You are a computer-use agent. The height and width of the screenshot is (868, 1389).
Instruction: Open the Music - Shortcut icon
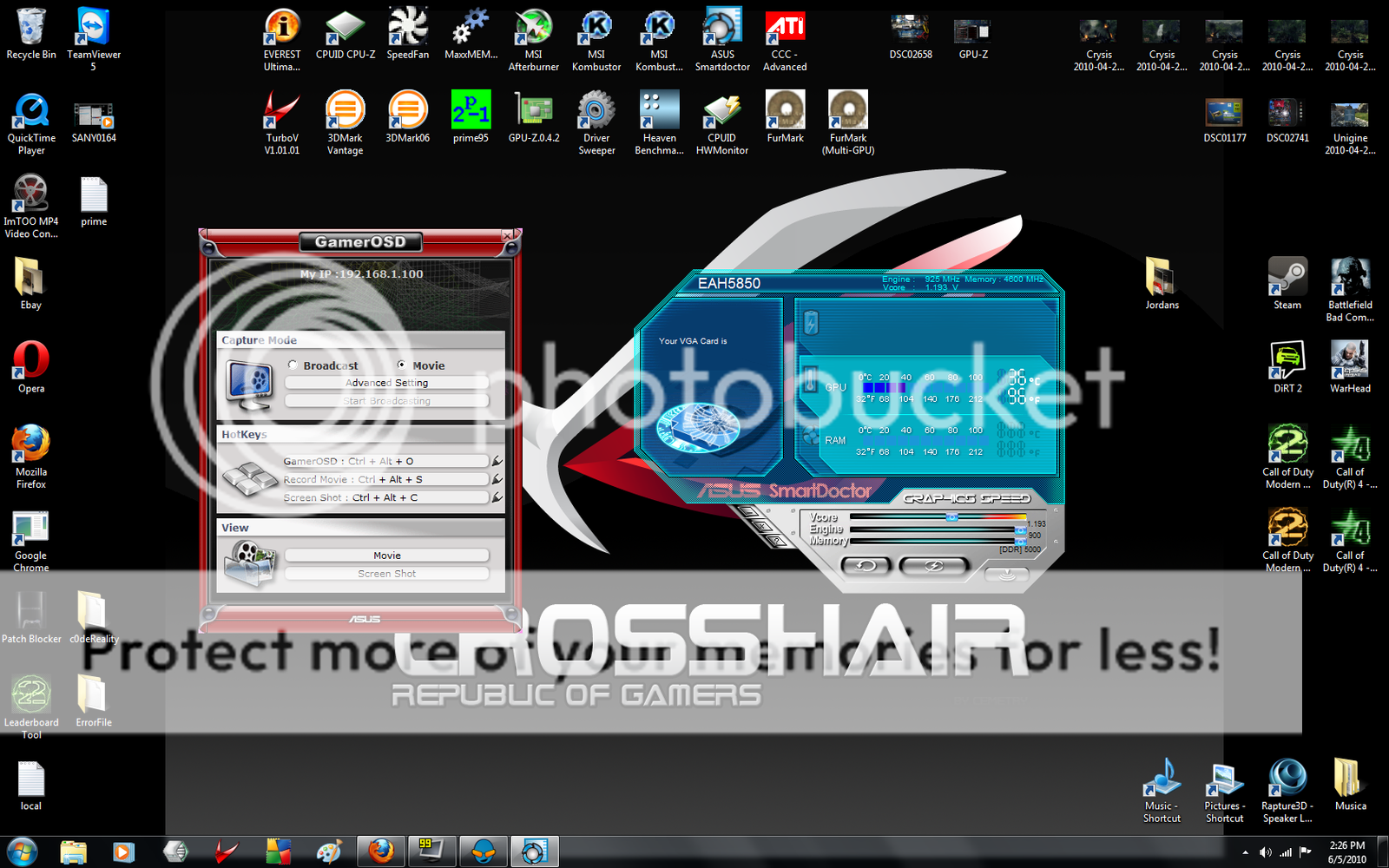[1162, 792]
